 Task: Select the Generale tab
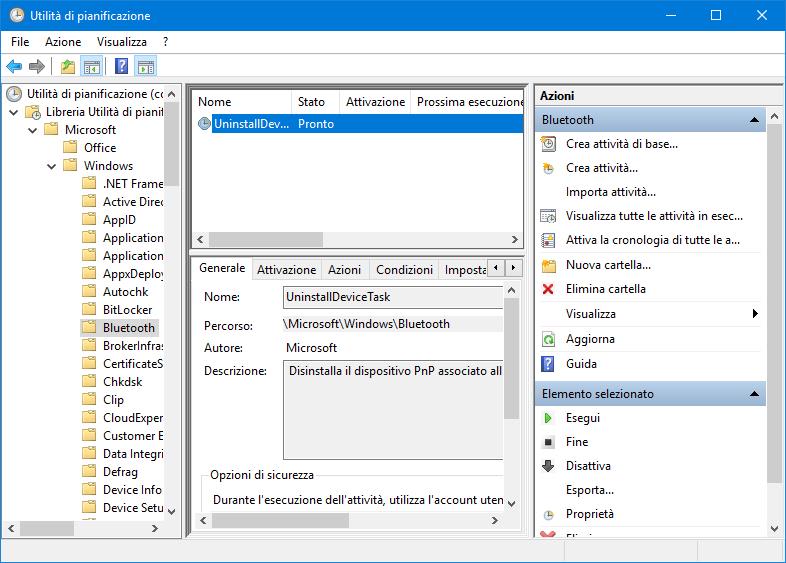[222, 268]
